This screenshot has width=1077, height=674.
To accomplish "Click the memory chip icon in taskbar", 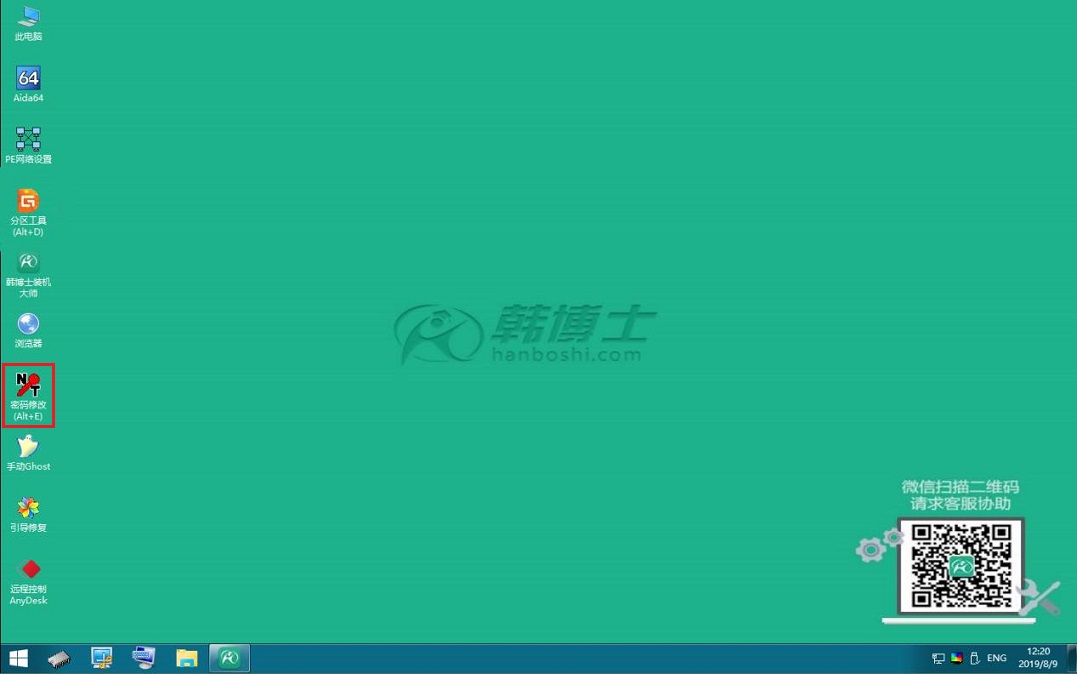I will 60,658.
